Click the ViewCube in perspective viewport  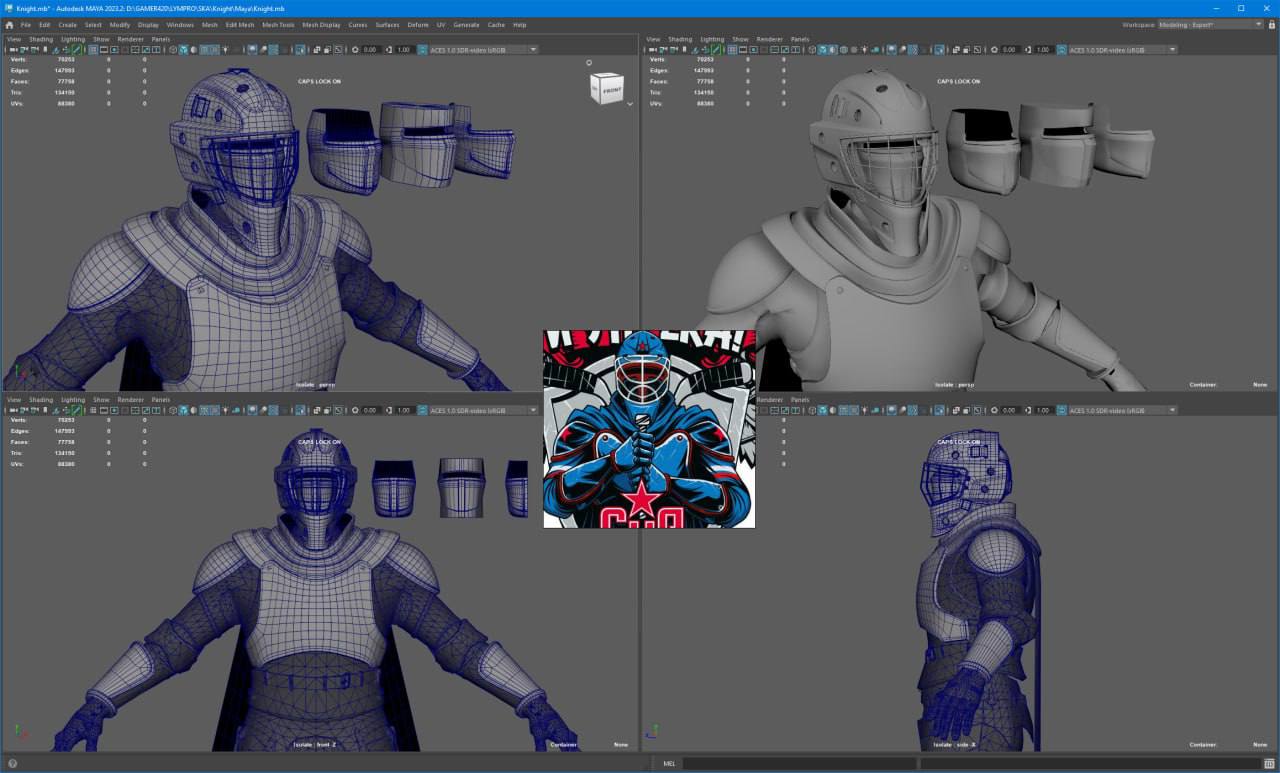click(606, 89)
